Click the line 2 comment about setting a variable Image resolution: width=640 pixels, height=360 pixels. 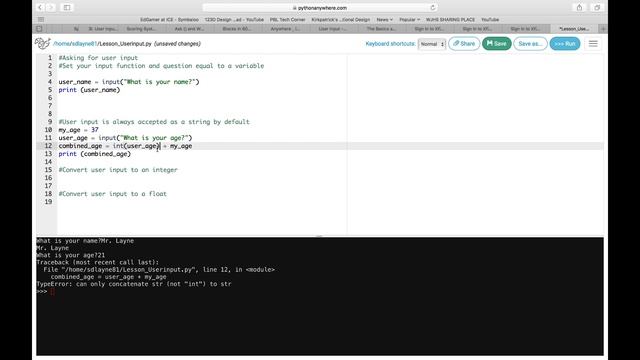[161, 66]
